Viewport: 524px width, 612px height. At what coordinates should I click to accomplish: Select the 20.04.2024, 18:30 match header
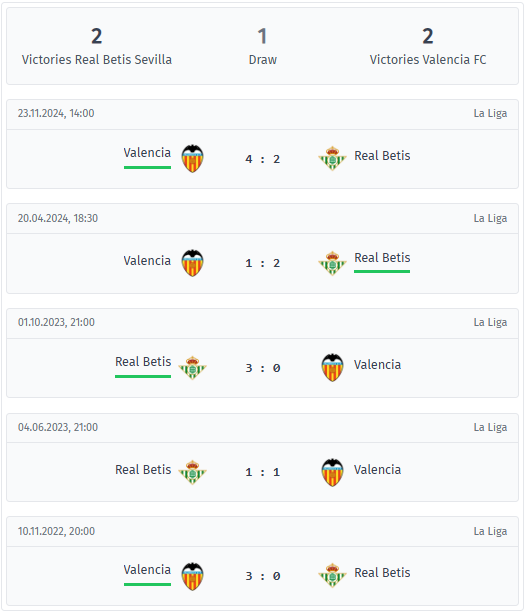tap(262, 218)
